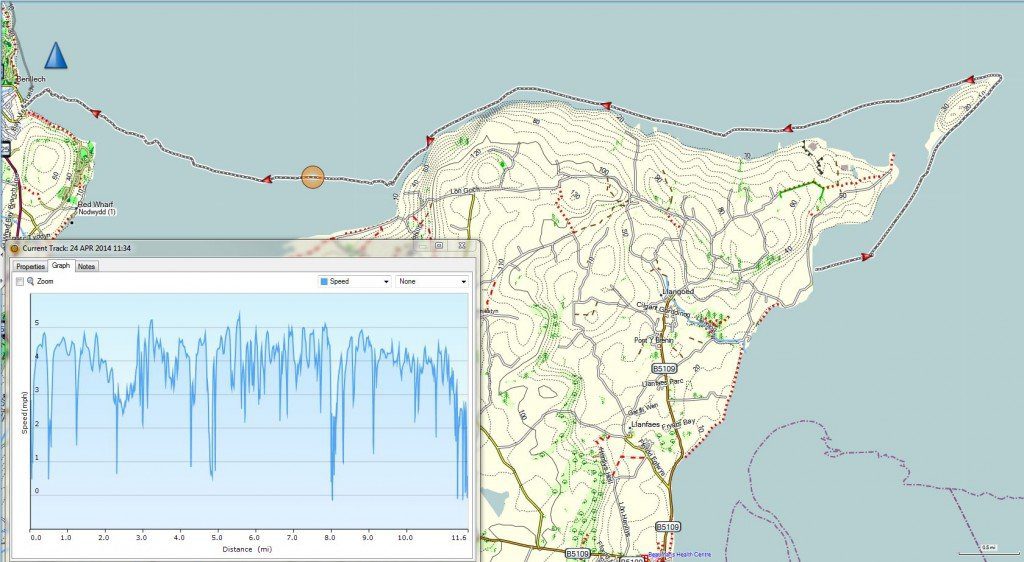Screen dimensions: 1024x562
Task: Open the None secondary axis dropdown
Action: [432, 282]
